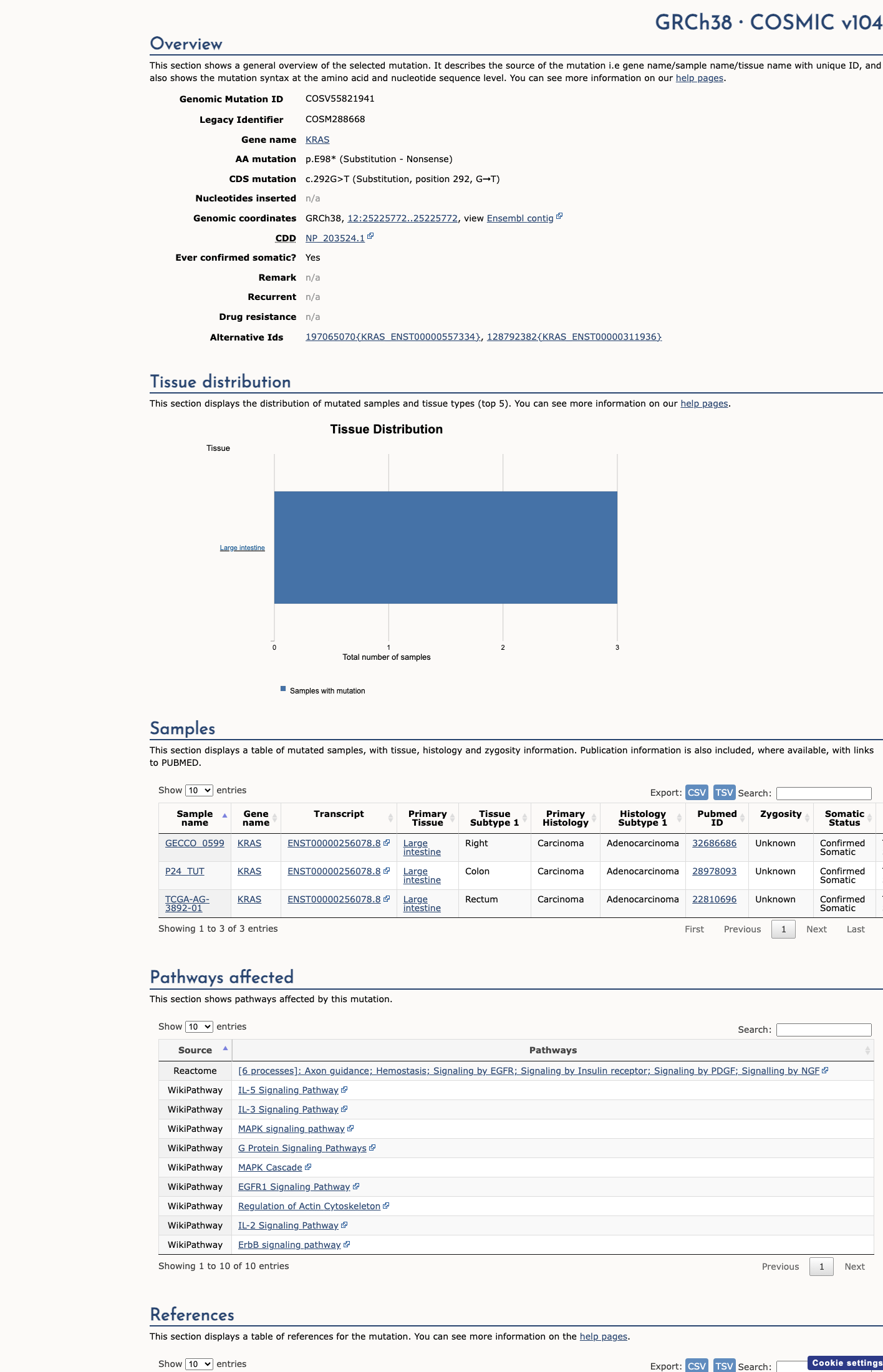Sort Samples table by Transcript
The image size is (883, 1372).
pos(339,818)
